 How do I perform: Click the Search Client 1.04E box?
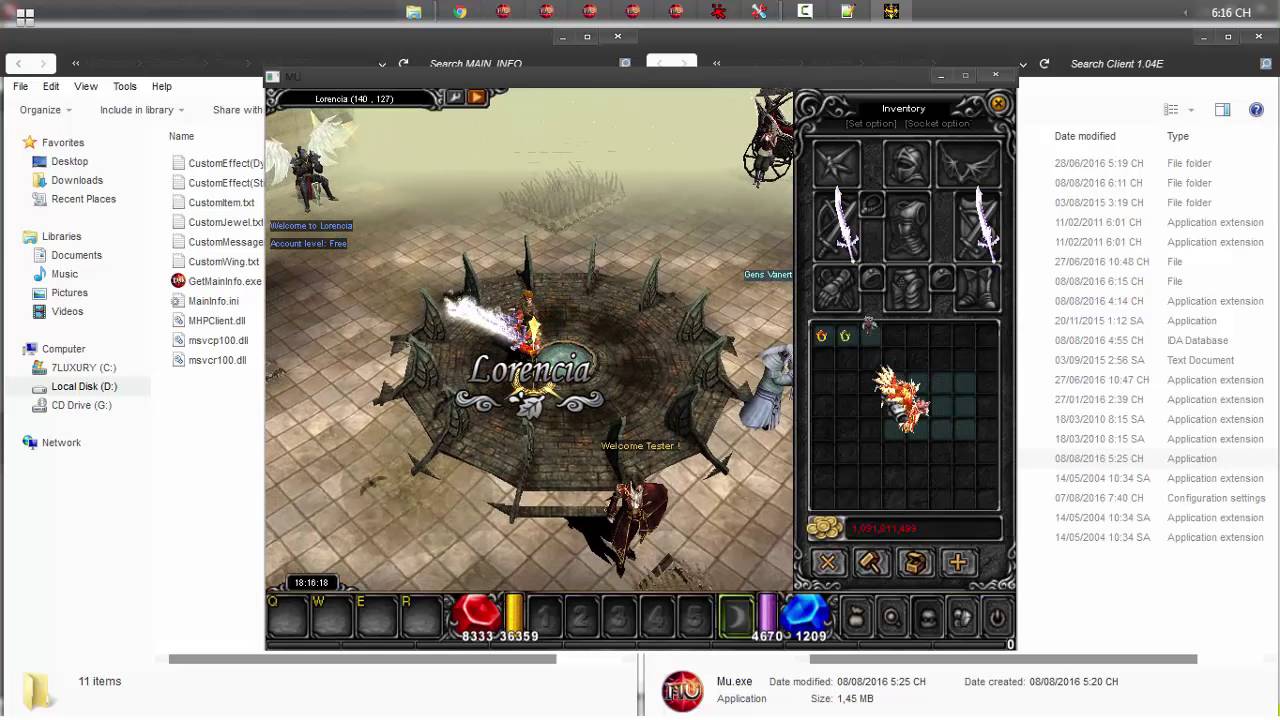point(1160,64)
